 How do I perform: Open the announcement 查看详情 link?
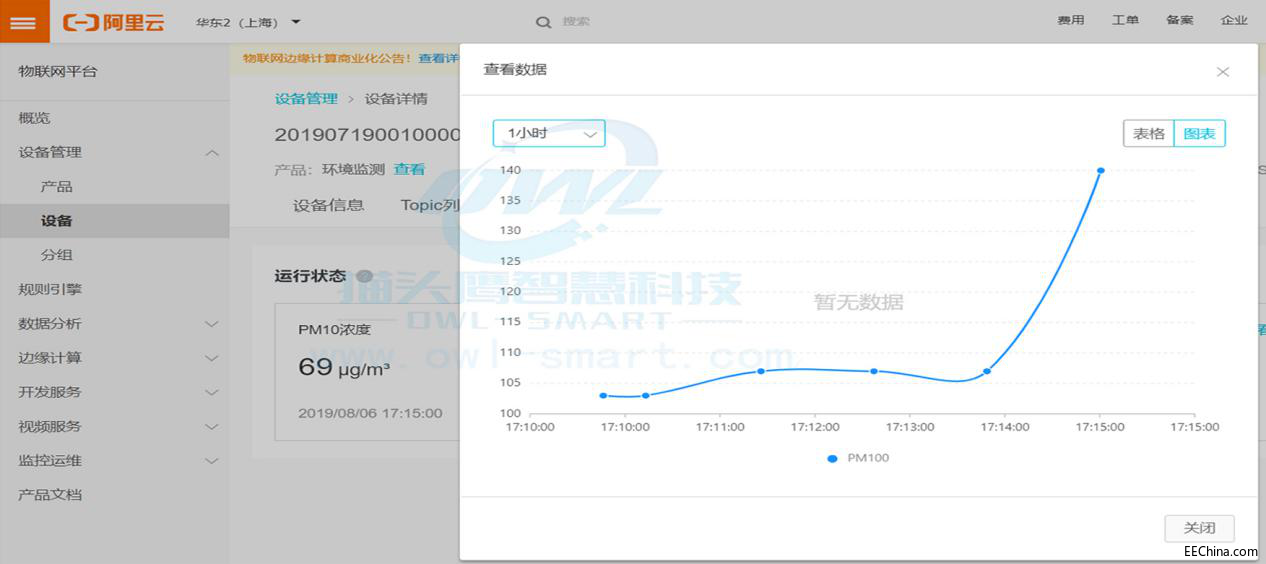pos(439,58)
